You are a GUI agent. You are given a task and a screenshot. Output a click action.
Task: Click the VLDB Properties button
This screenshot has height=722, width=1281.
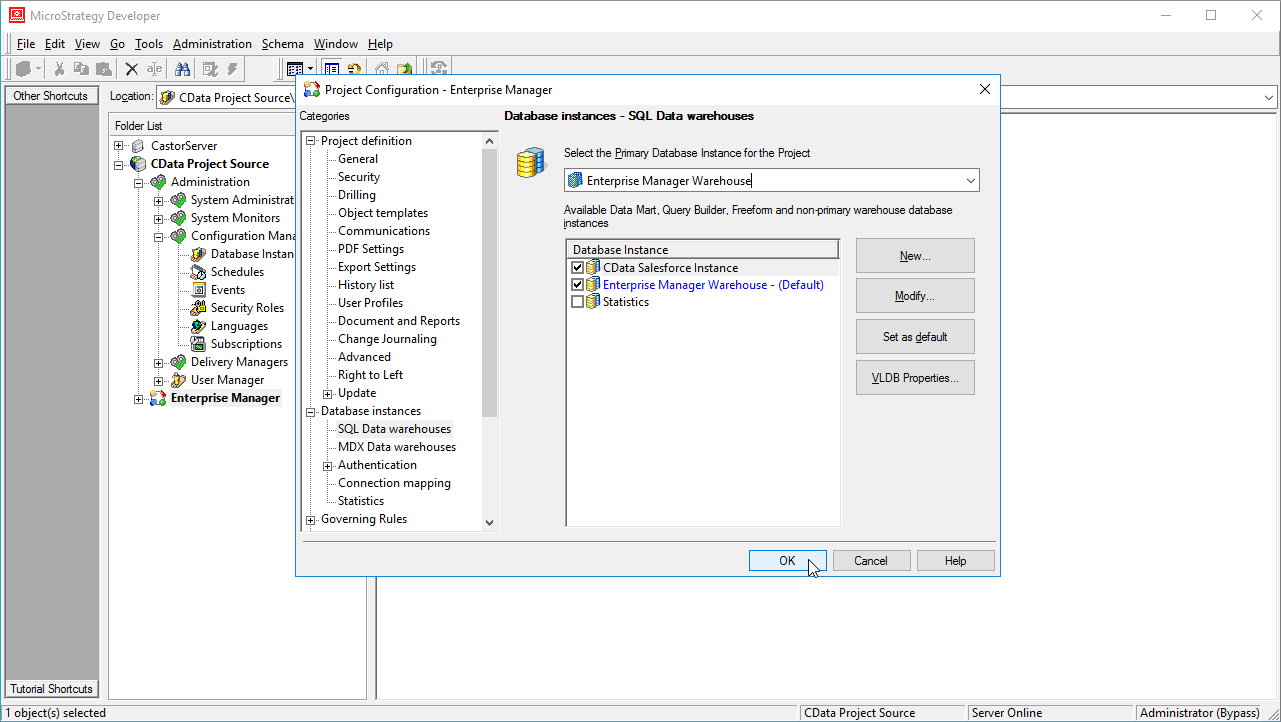pyautogui.click(x=914, y=377)
